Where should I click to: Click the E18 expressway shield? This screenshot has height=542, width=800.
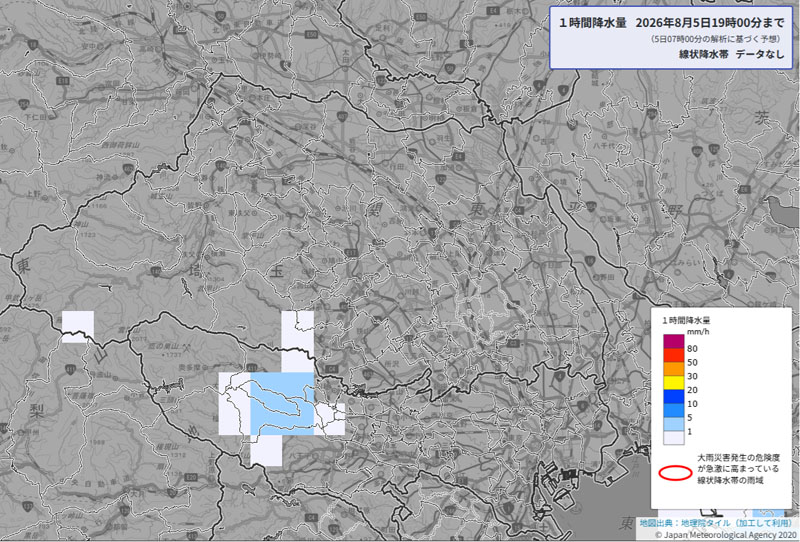click(x=64, y=81)
